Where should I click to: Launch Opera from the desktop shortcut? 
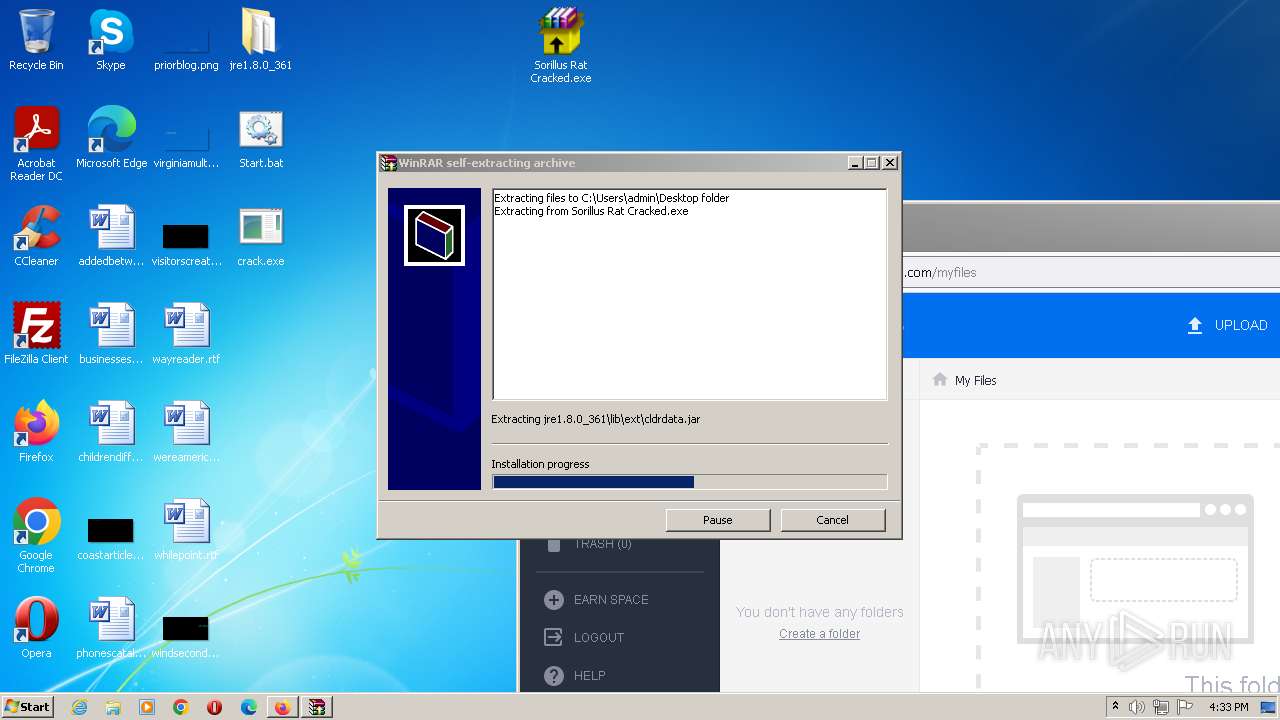pos(36,628)
